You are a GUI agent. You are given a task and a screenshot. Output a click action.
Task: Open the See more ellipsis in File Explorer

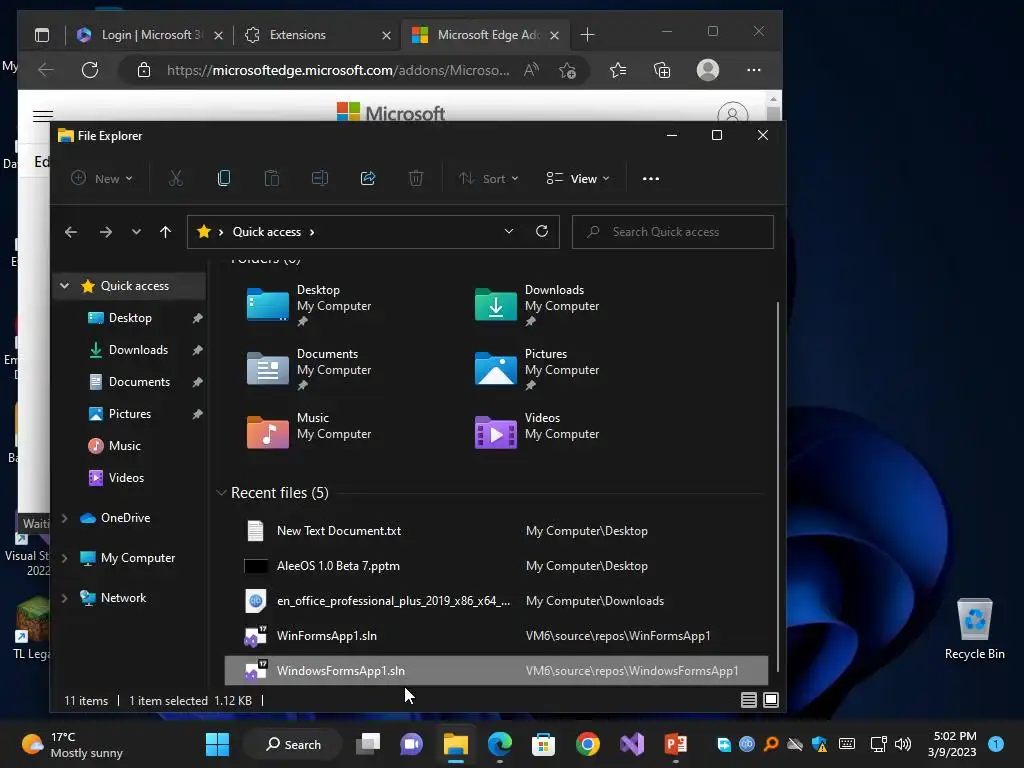(x=650, y=179)
